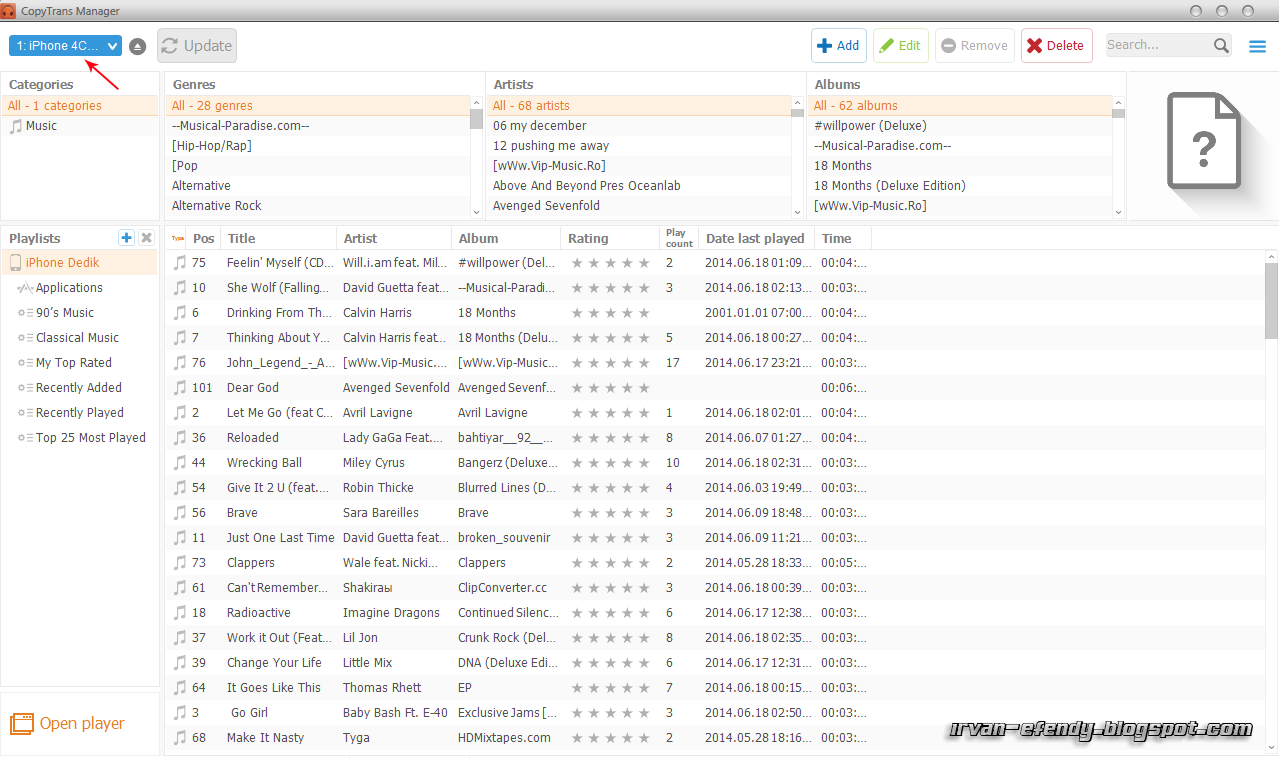Image resolution: width=1279 pixels, height=759 pixels.
Task: Sort by Title column header
Action: (279, 238)
